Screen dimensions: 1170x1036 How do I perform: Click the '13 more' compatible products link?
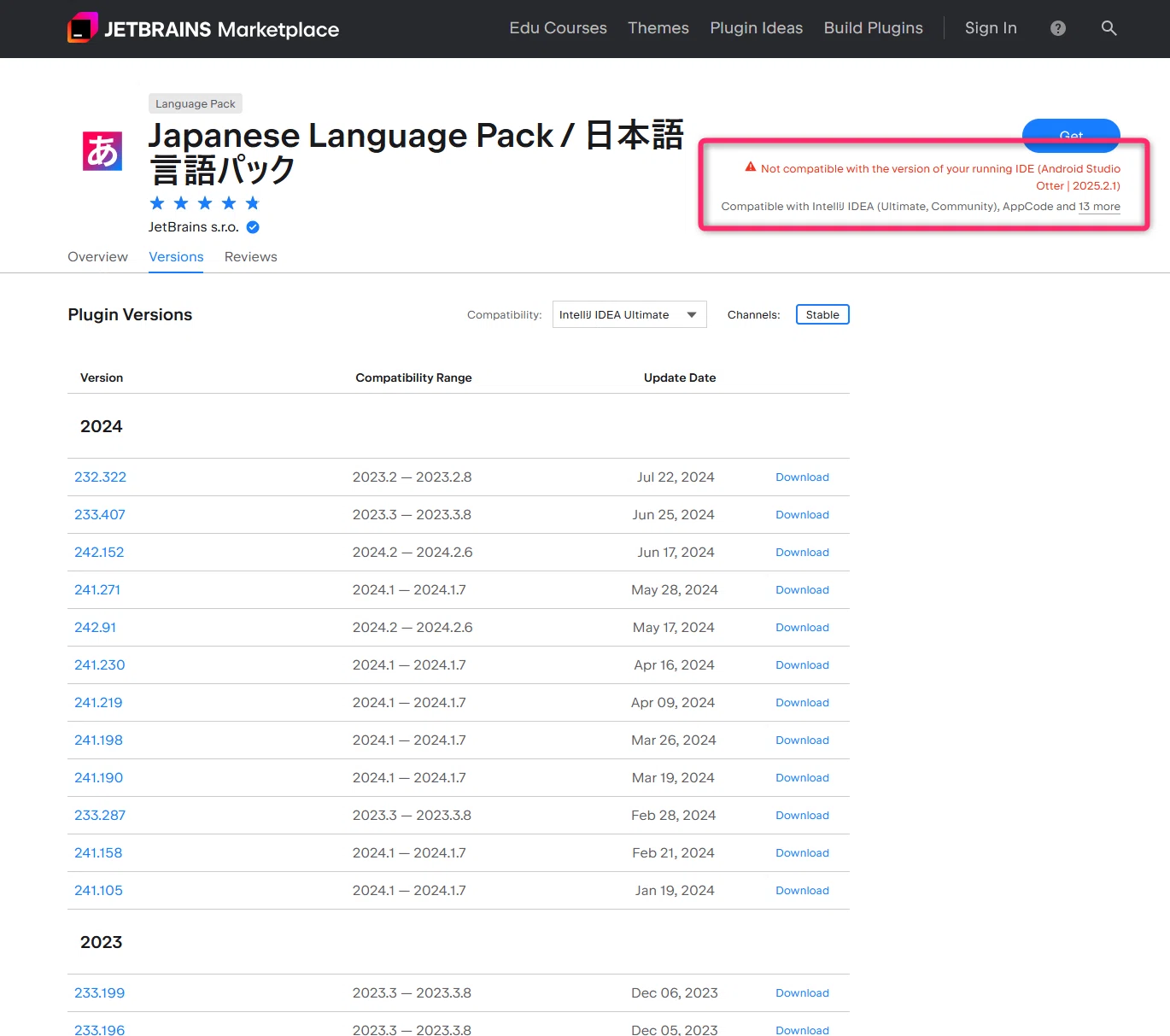(x=1099, y=207)
